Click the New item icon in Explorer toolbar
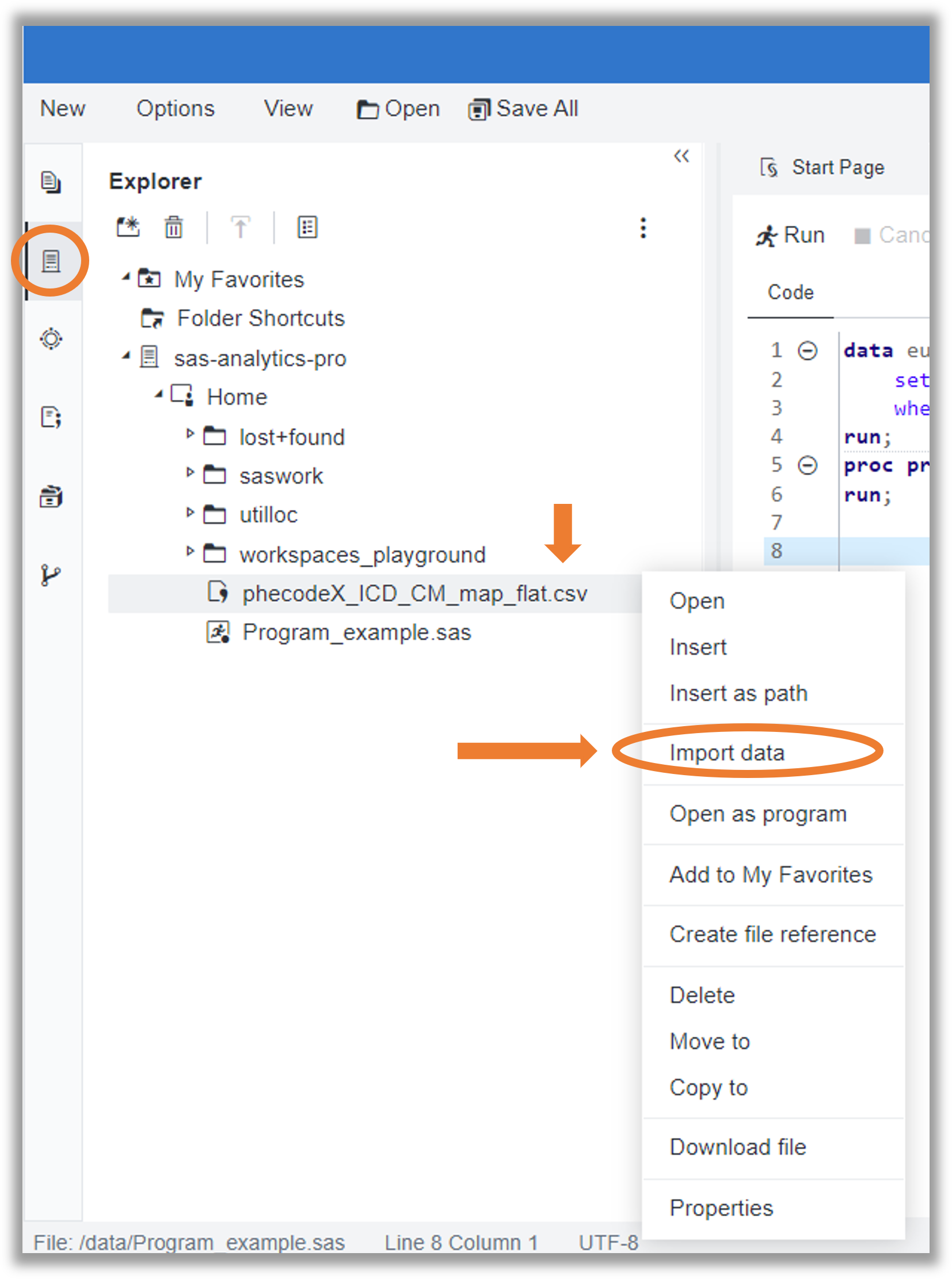Screen dimensions: 952x1279 pyautogui.click(x=129, y=227)
